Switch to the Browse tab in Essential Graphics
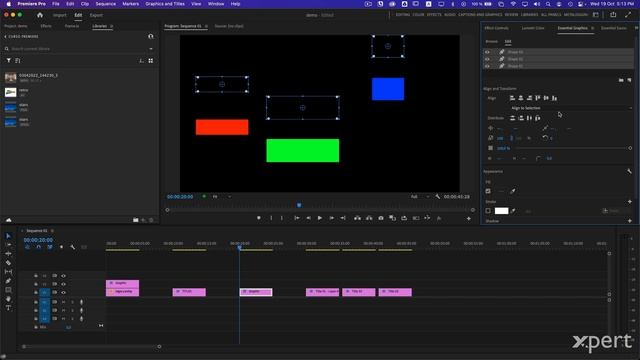The width and height of the screenshot is (640, 360). click(x=491, y=42)
